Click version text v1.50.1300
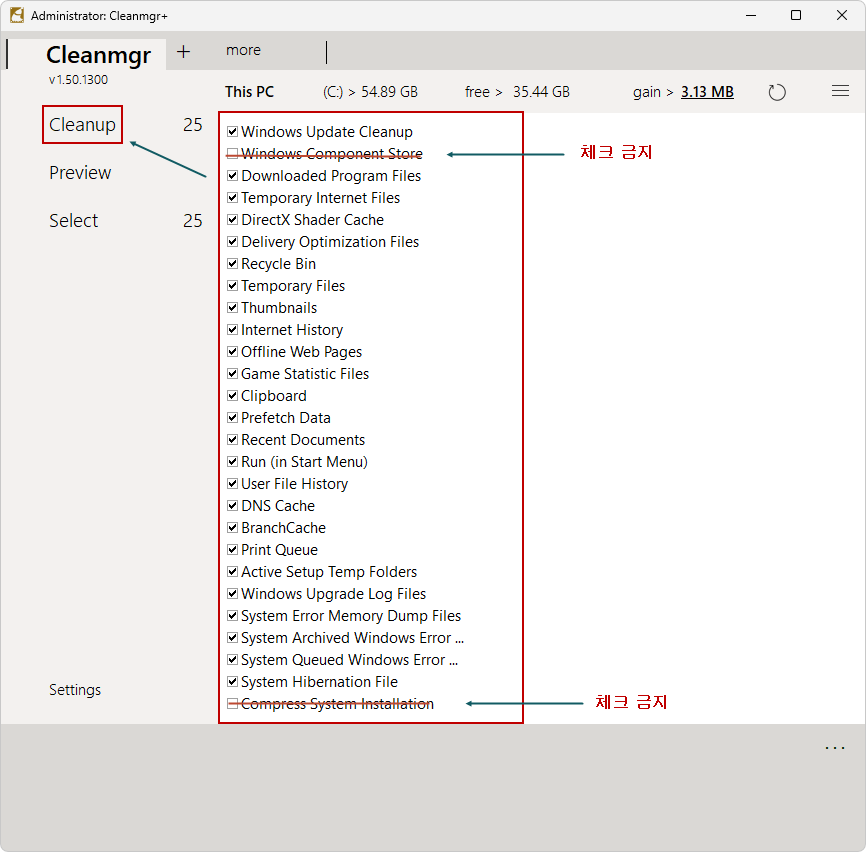The height and width of the screenshot is (852, 866). (x=78, y=80)
